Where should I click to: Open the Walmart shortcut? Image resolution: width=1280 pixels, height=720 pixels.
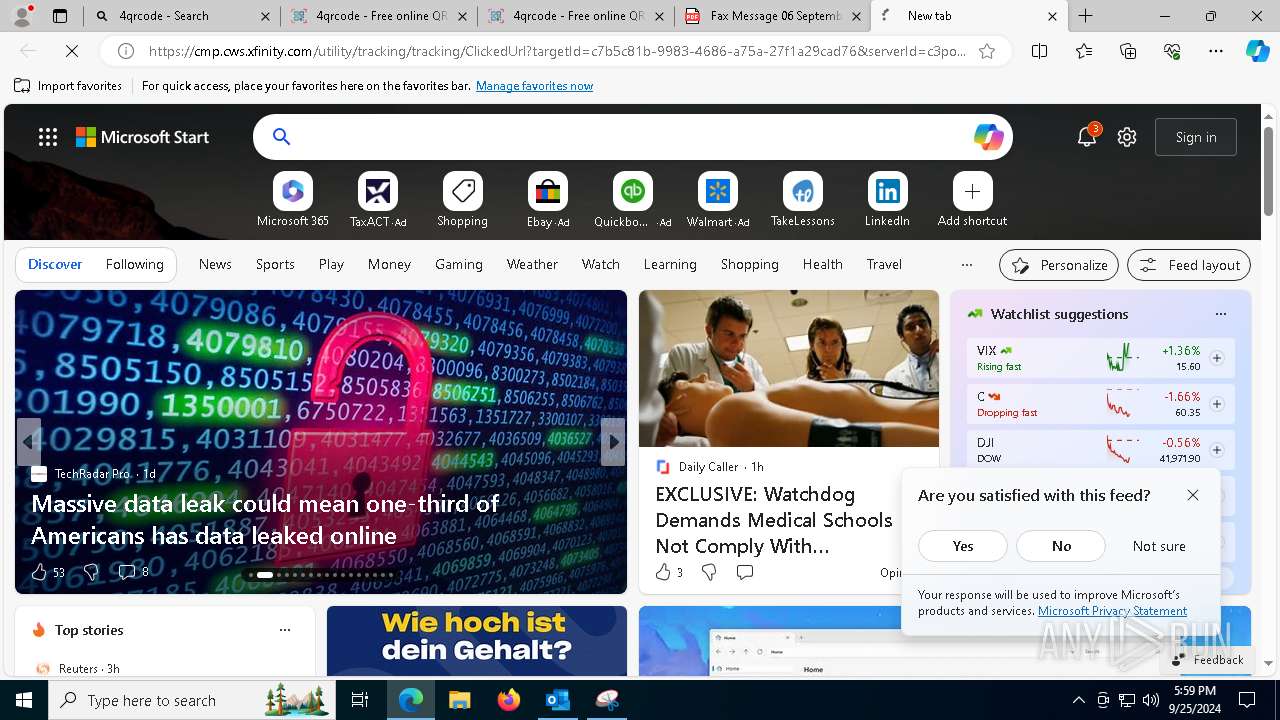click(x=718, y=200)
